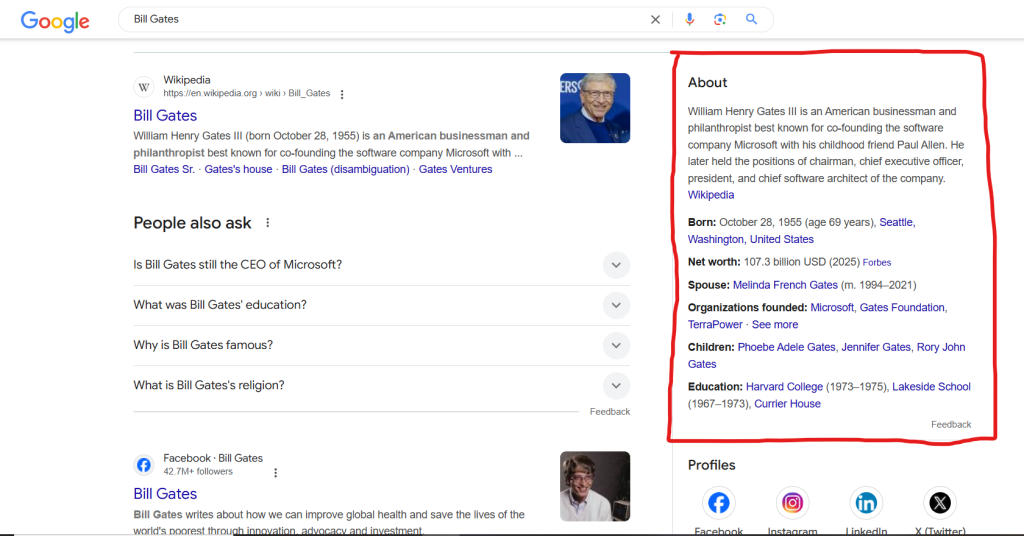The image size is (1024, 536).
Task: Expand "What is Bill Gates's religion?" question
Action: (x=617, y=385)
